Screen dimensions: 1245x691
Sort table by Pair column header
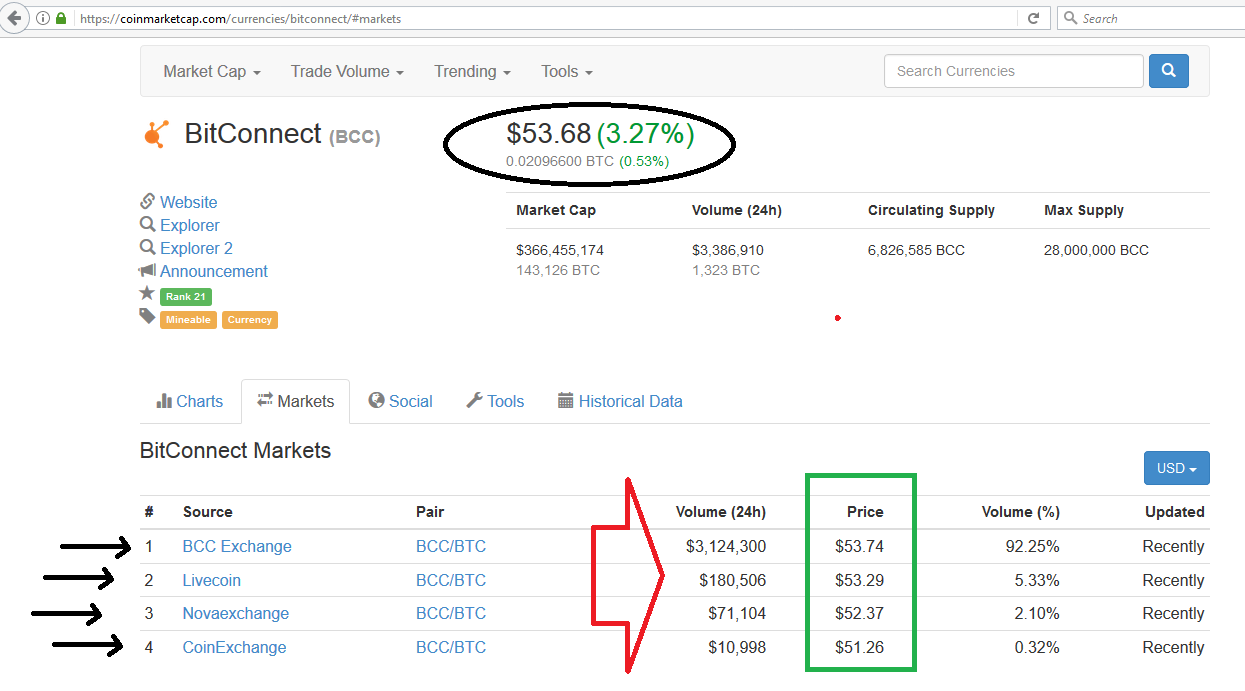click(430, 511)
